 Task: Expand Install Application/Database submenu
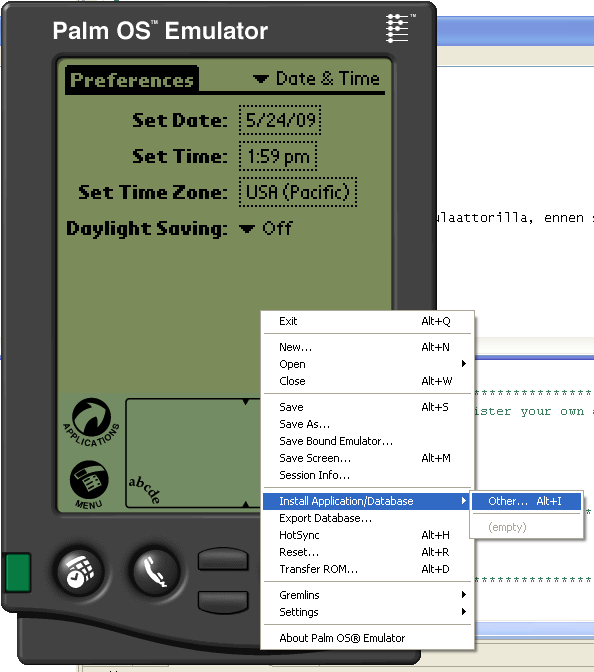click(x=367, y=501)
